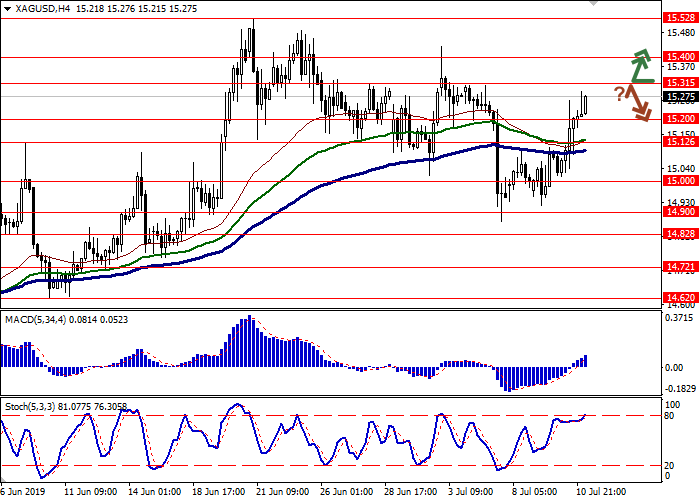Click the green upward arrow forecast
The image size is (700, 500).
click(640, 66)
